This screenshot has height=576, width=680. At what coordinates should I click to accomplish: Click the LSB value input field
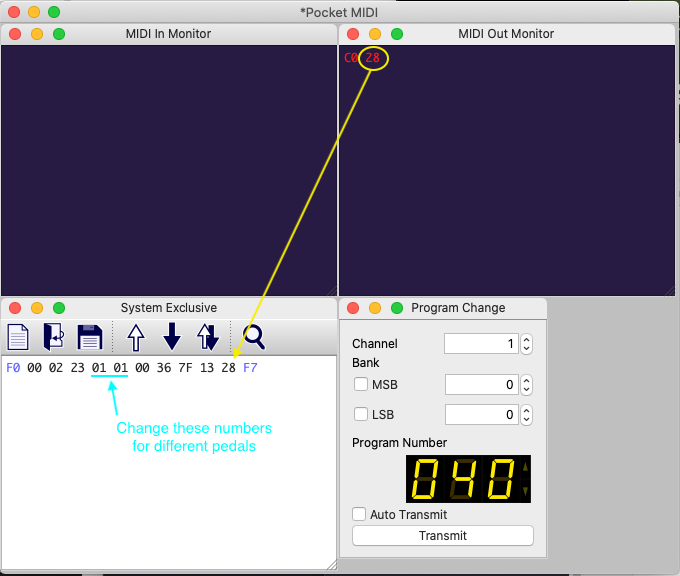coord(481,415)
